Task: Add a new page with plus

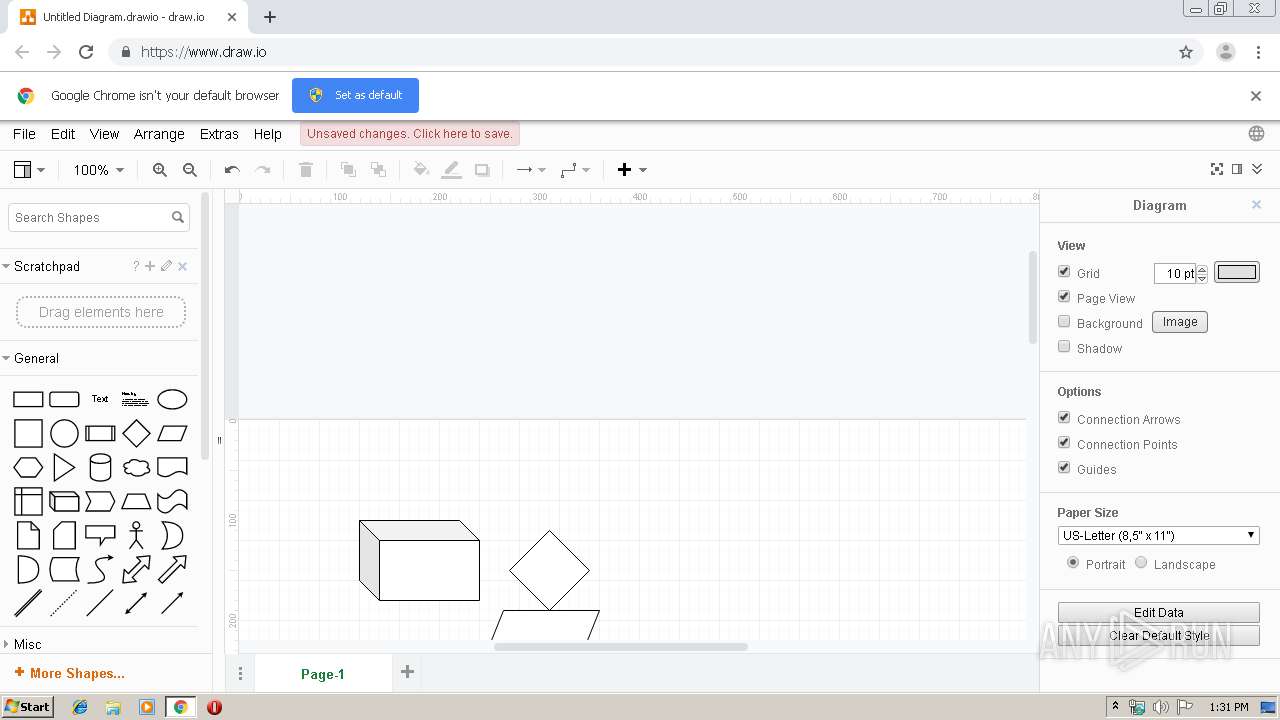Action: coord(407,672)
